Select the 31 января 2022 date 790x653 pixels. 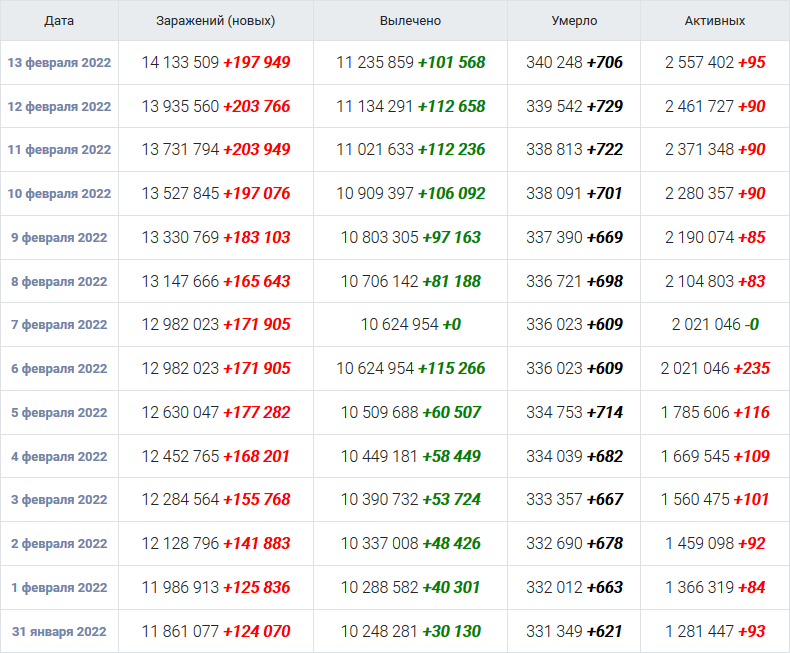click(x=59, y=632)
